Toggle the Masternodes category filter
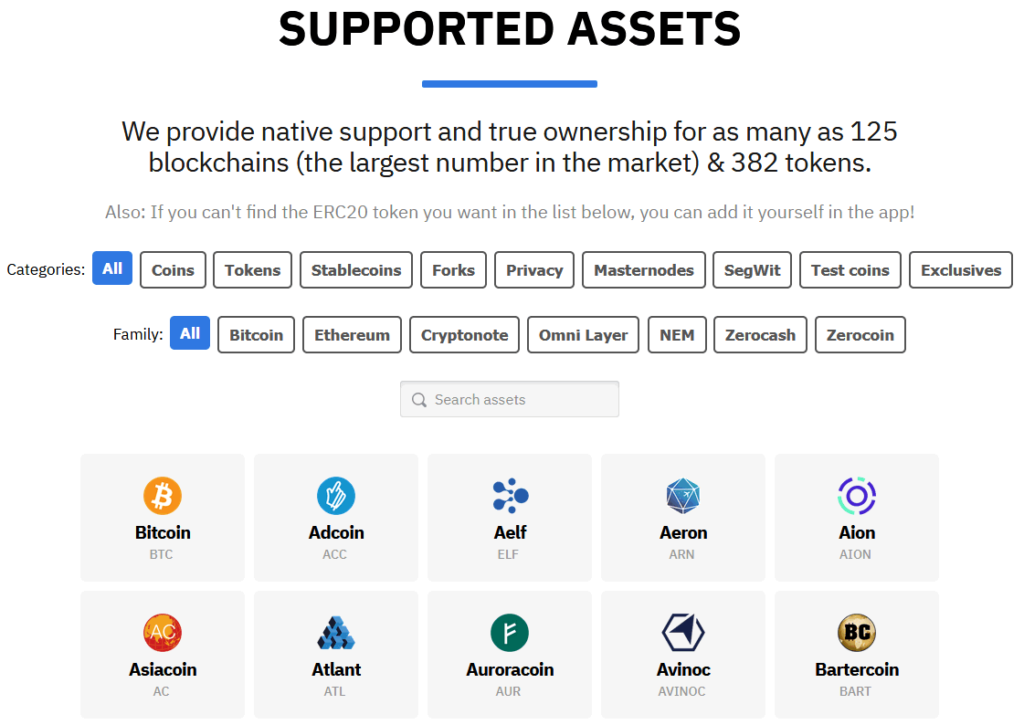1024x725 pixels. point(643,269)
